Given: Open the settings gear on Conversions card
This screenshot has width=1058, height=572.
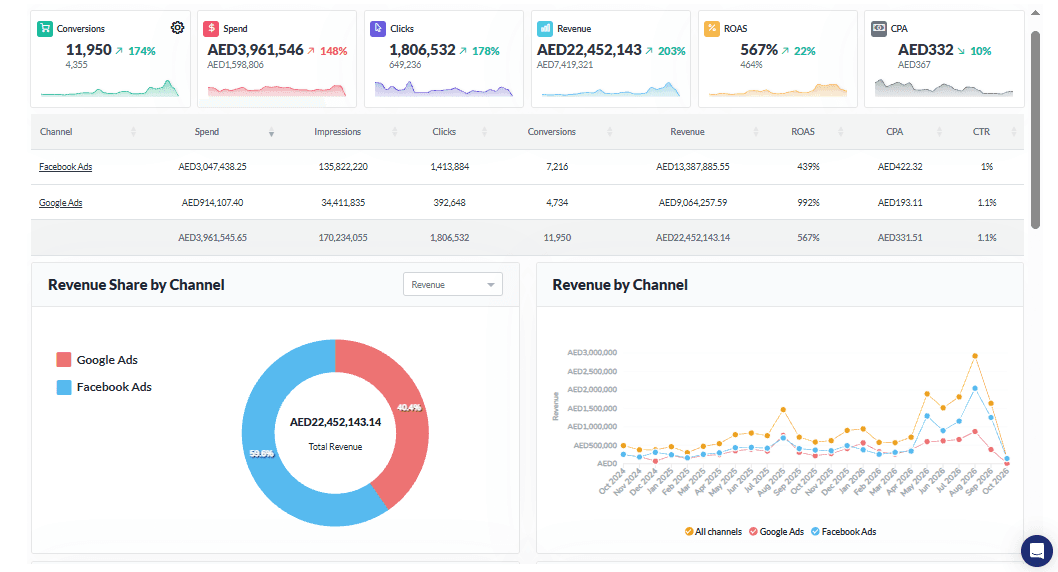Looking at the screenshot, I should pyautogui.click(x=177, y=28).
